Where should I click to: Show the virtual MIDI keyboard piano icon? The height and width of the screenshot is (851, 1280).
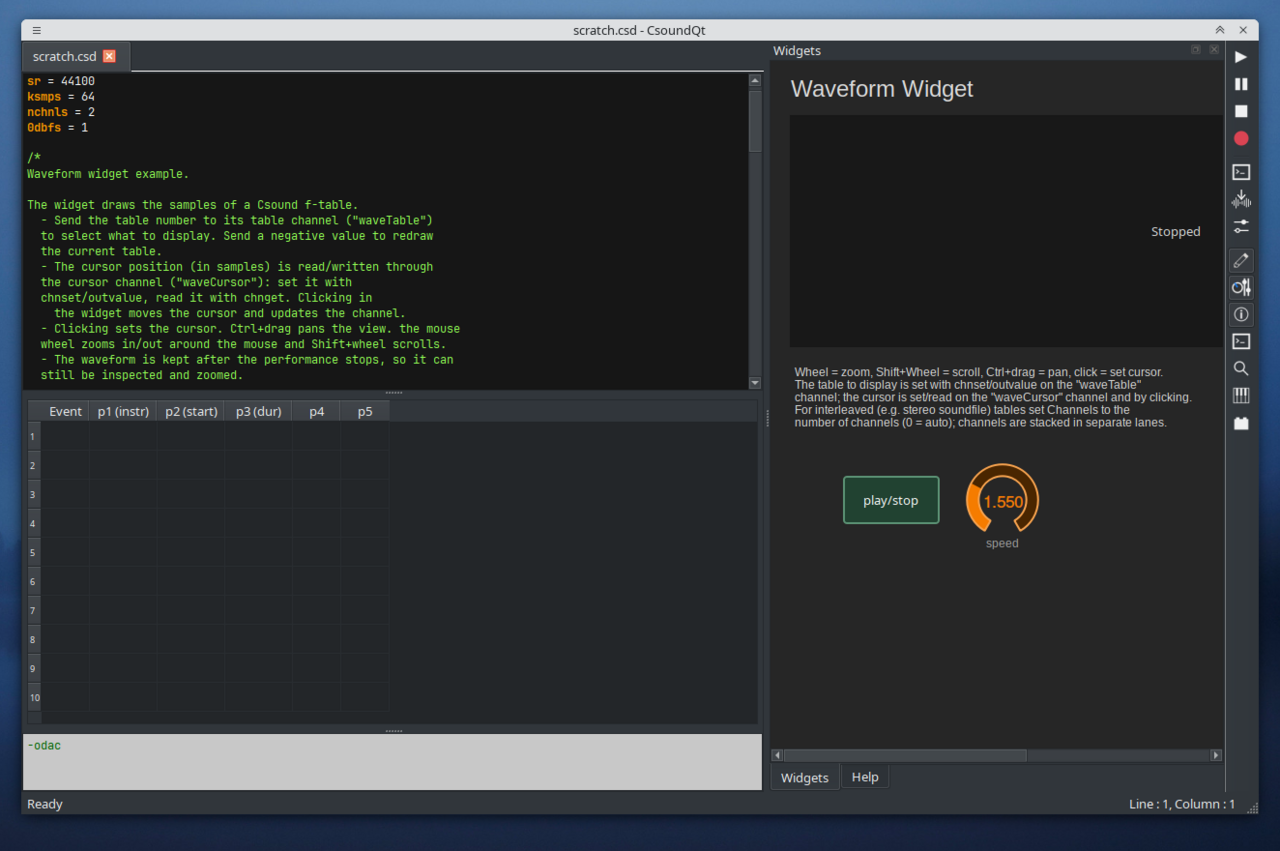click(1241, 395)
